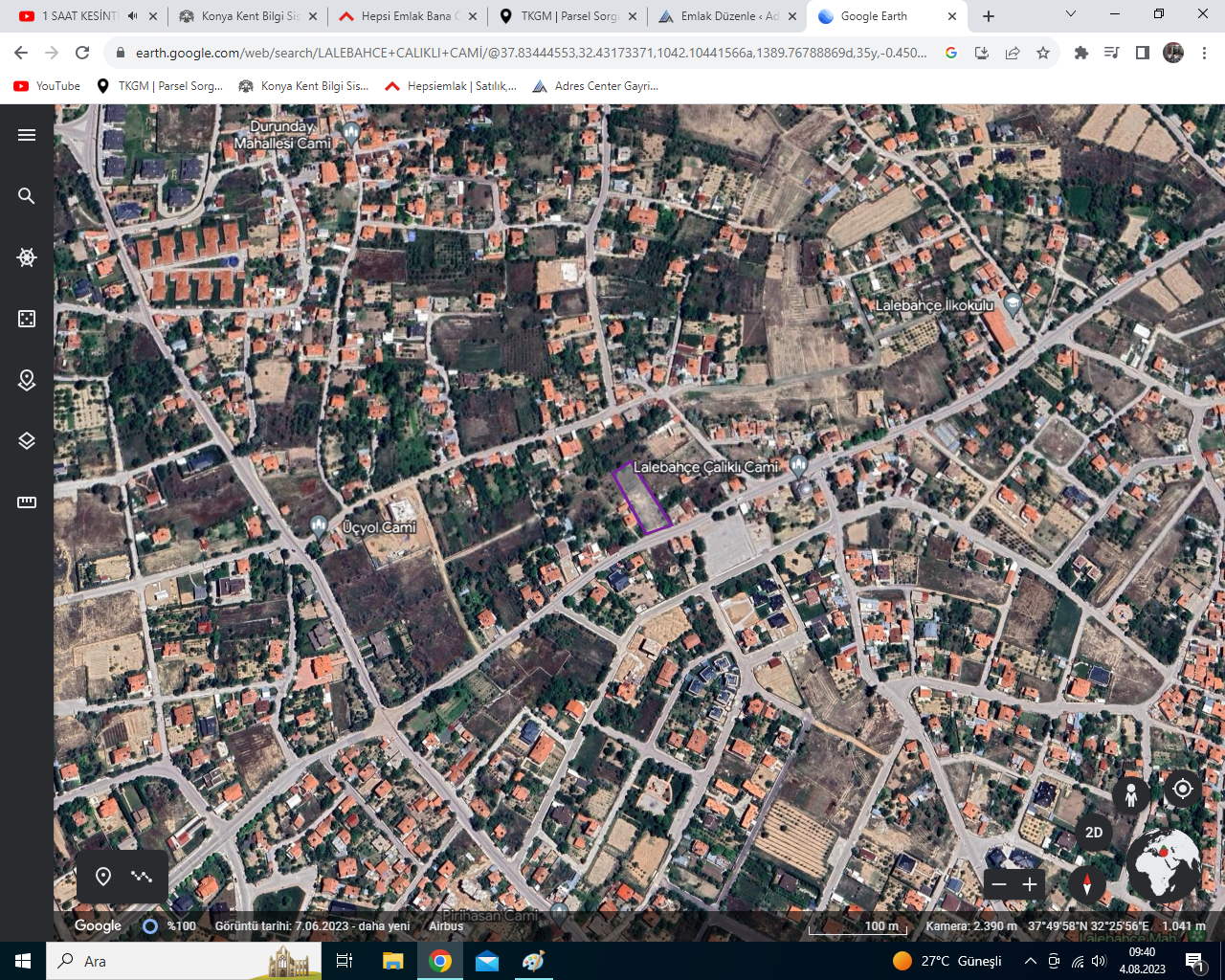Open Voyager ship's wheel icon
The width and height of the screenshot is (1225, 980).
[27, 257]
